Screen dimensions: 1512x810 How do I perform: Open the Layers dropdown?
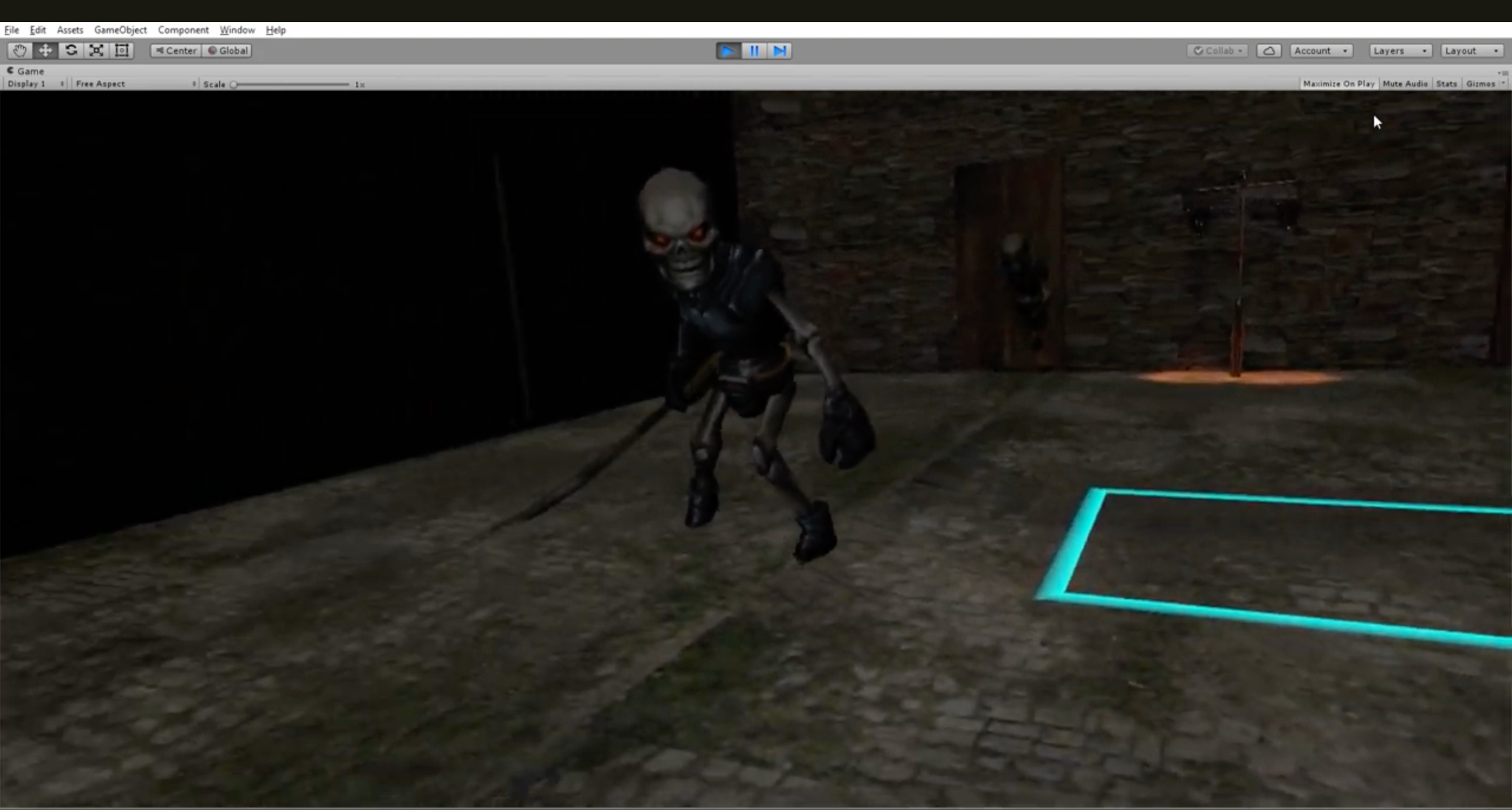click(1400, 50)
